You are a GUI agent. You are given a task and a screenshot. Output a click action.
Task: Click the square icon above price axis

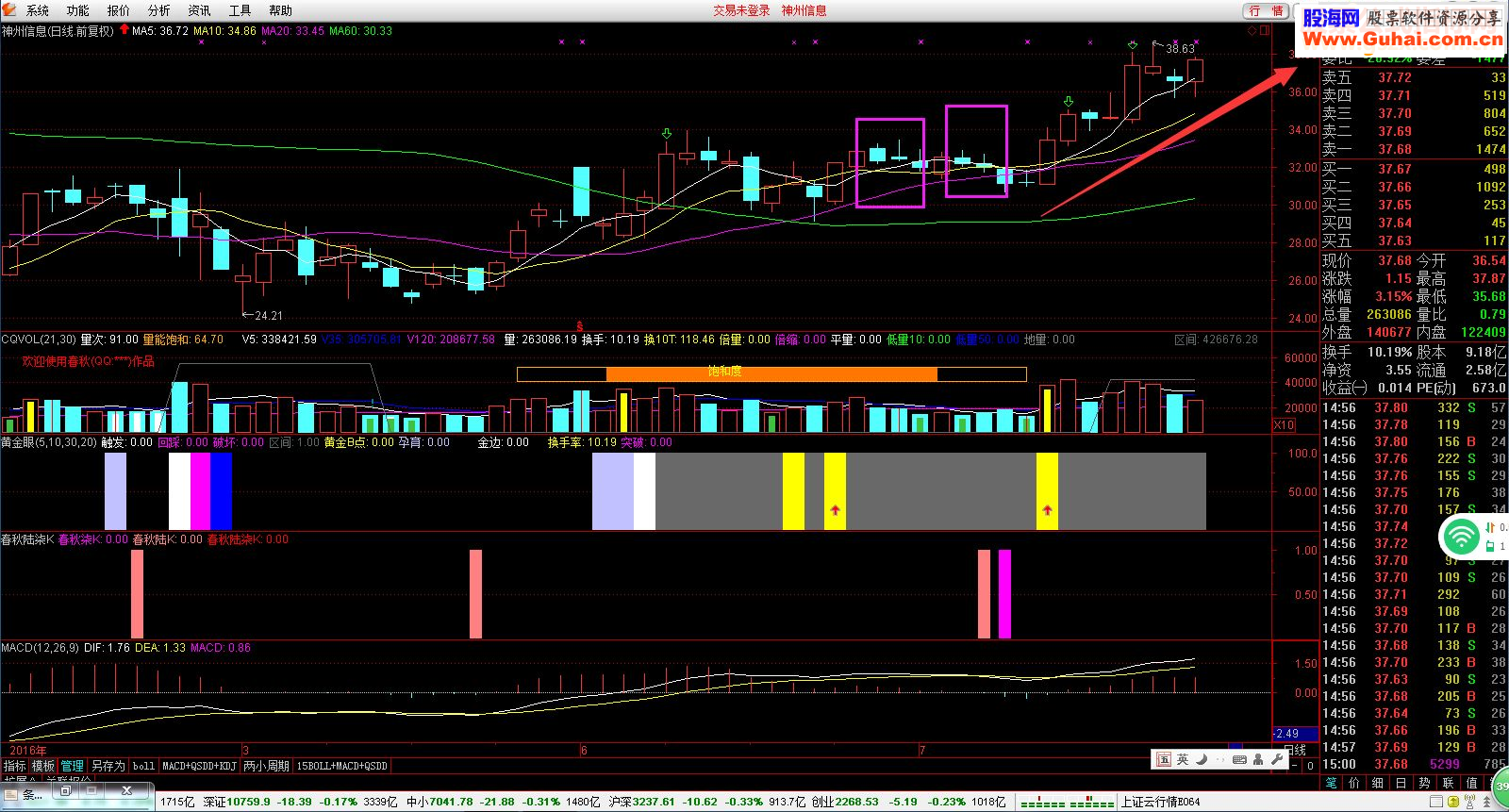point(1265,31)
